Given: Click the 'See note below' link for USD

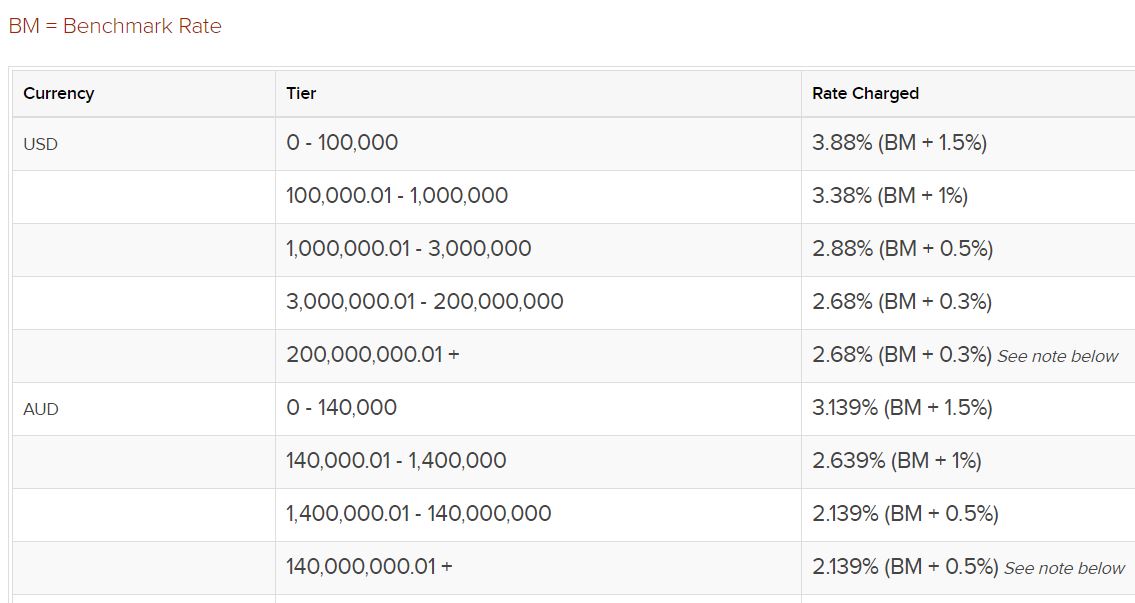Looking at the screenshot, I should 1058,356.
